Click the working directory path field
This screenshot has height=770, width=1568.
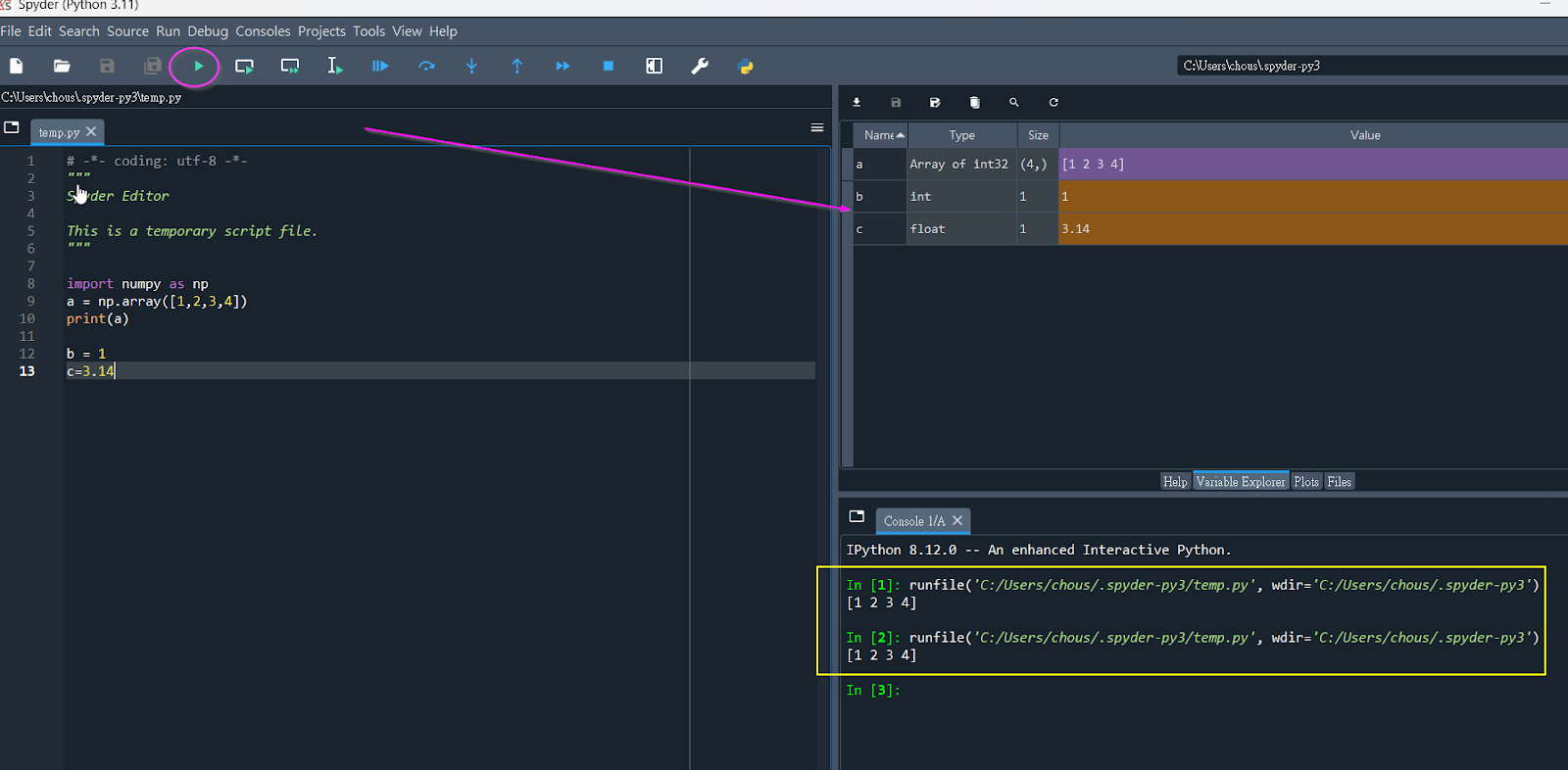[x=1372, y=66]
